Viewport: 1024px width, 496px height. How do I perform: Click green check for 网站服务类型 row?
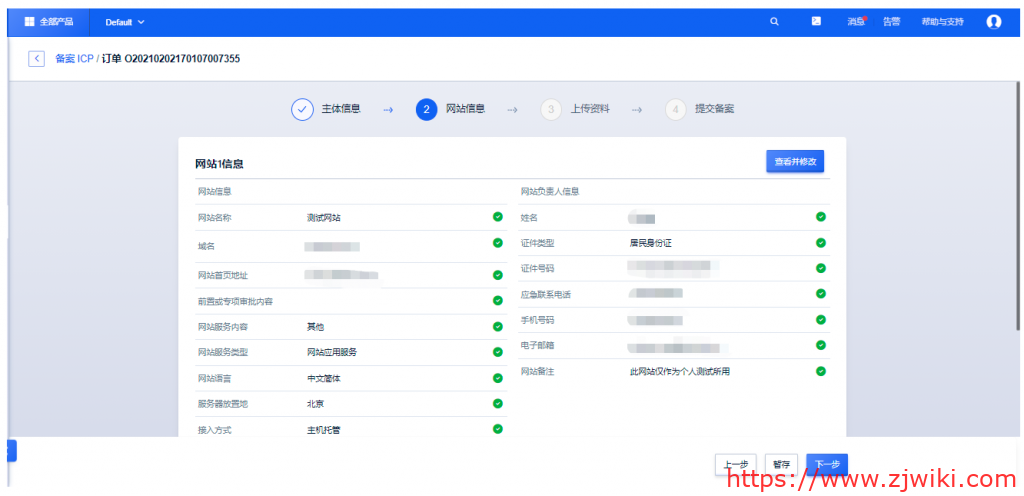point(498,352)
